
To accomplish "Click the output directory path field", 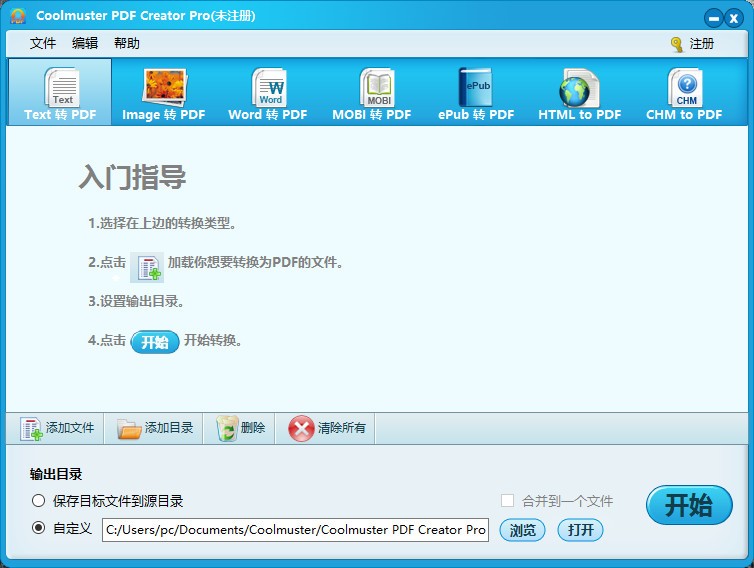I will click(295, 530).
